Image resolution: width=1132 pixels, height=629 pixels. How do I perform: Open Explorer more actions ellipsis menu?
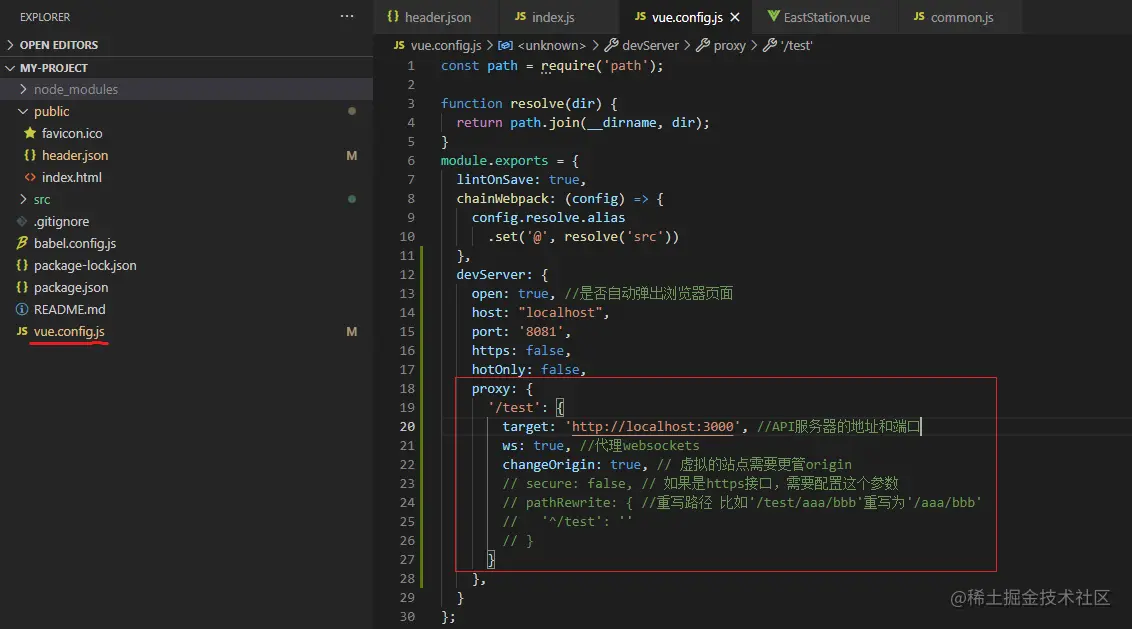pos(347,16)
